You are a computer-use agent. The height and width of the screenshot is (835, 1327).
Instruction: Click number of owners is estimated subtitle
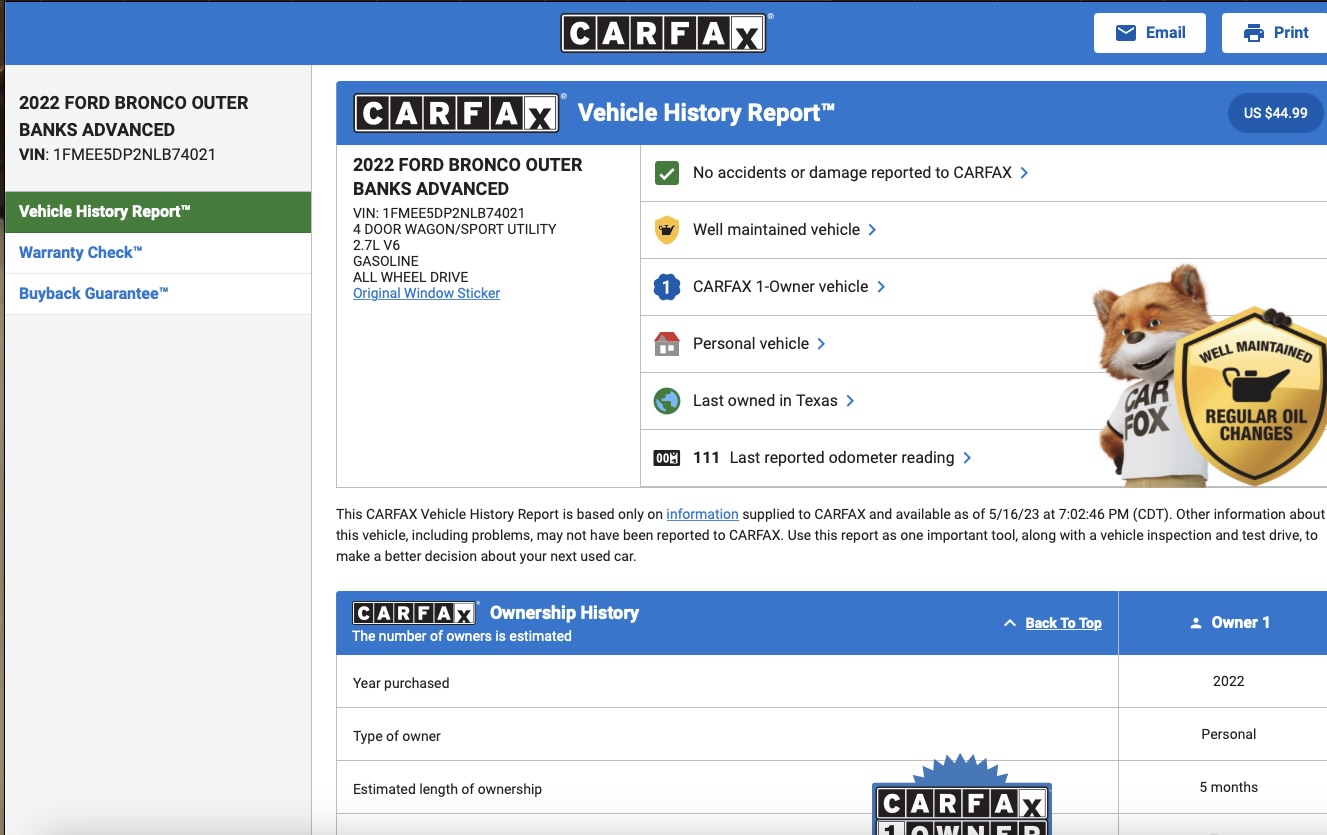pos(462,636)
